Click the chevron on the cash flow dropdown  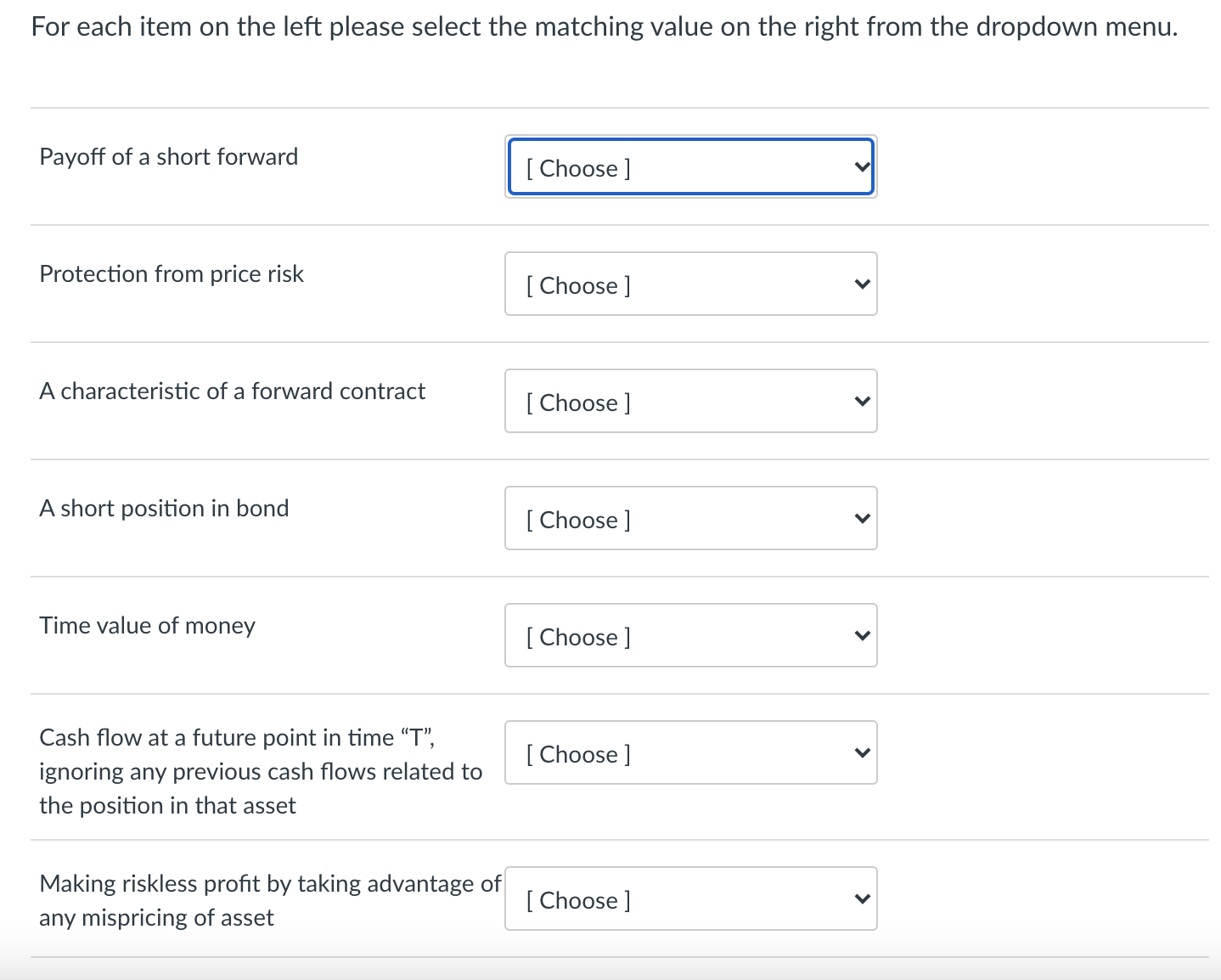(861, 752)
